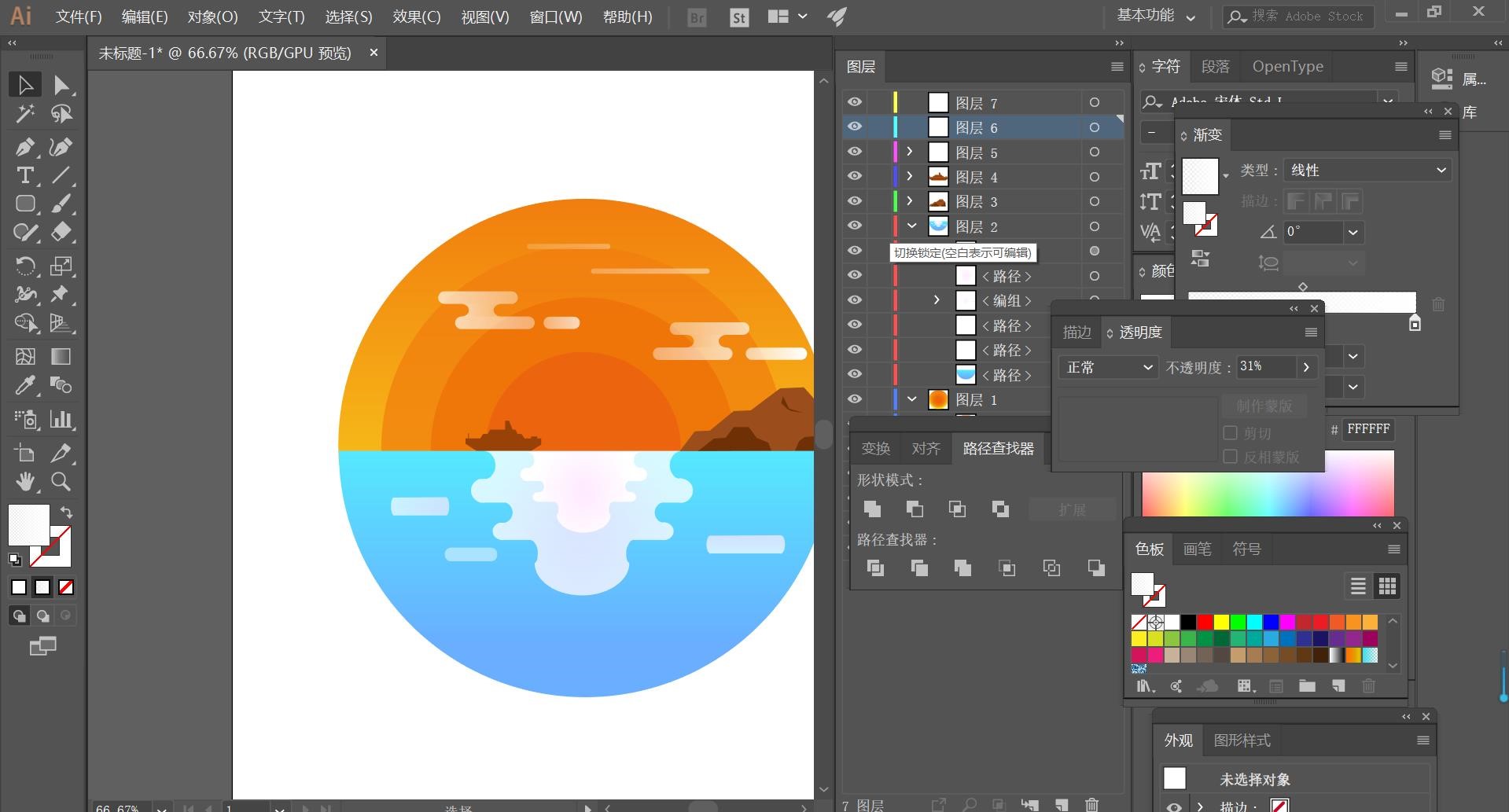Click the 制作蒙版 button
The height and width of the screenshot is (812, 1509).
pyautogui.click(x=1264, y=406)
